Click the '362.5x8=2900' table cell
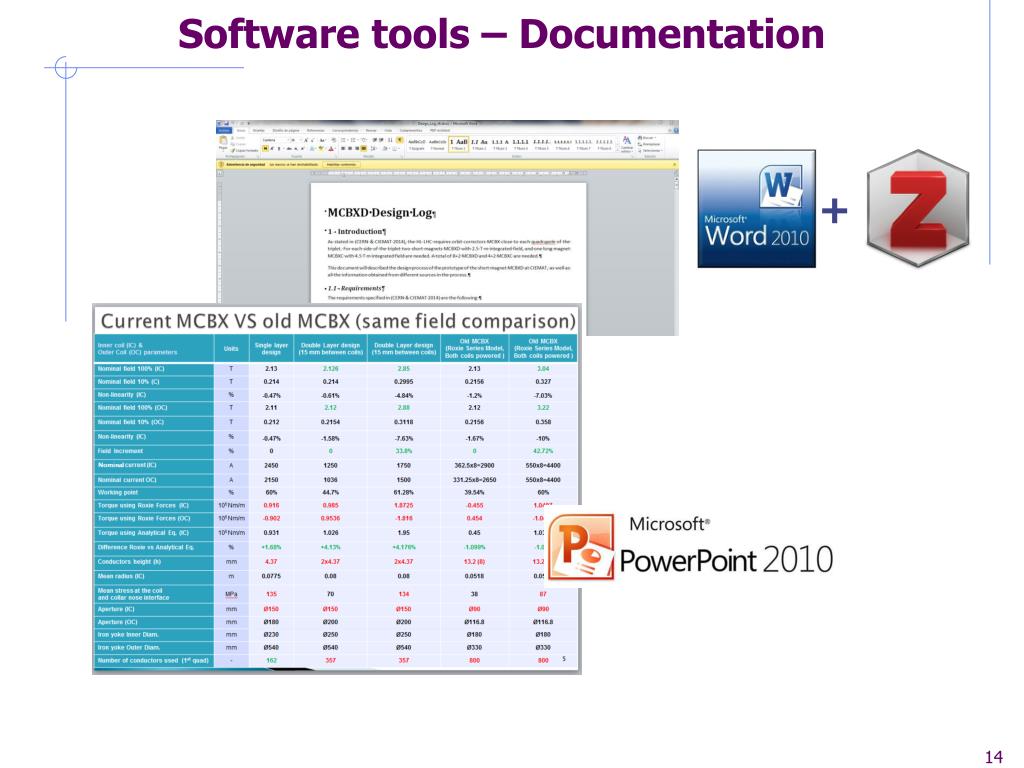 tap(474, 466)
